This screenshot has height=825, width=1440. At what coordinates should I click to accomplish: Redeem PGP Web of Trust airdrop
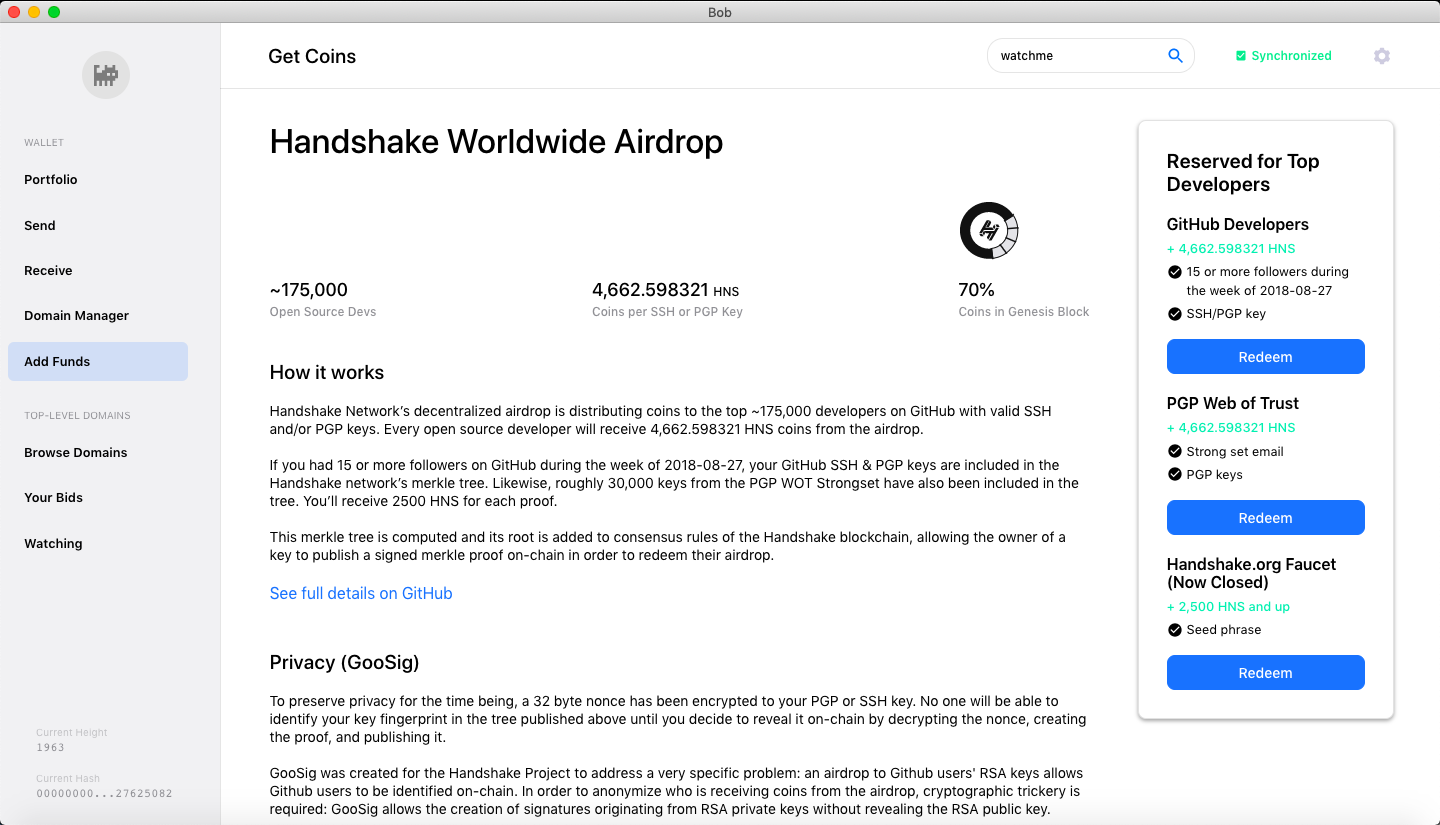click(1266, 518)
